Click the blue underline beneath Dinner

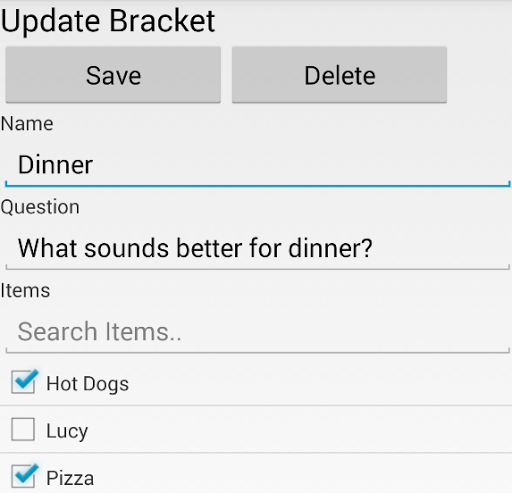pos(257,185)
